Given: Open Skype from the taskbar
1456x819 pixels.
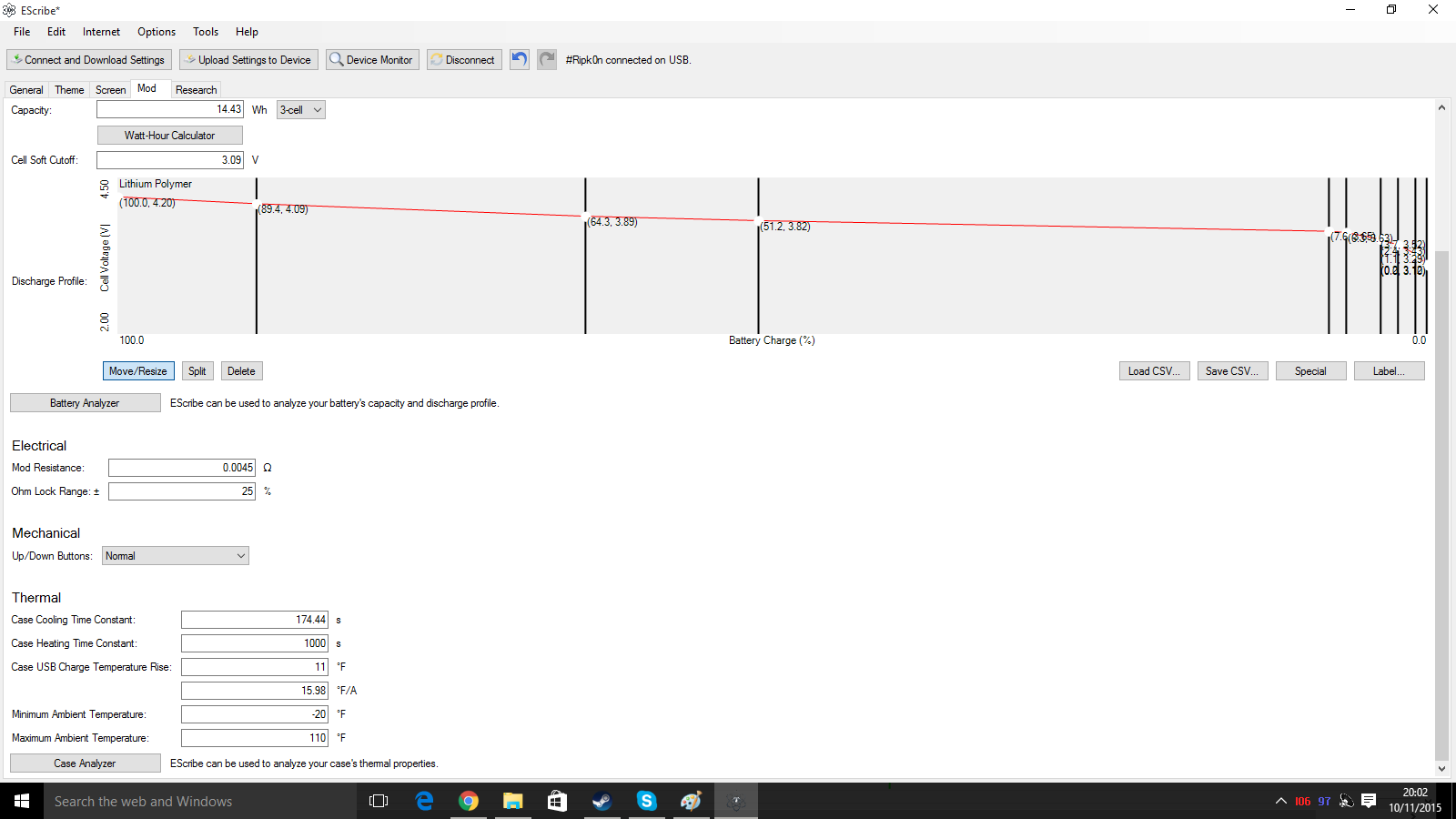Looking at the screenshot, I should 646,801.
